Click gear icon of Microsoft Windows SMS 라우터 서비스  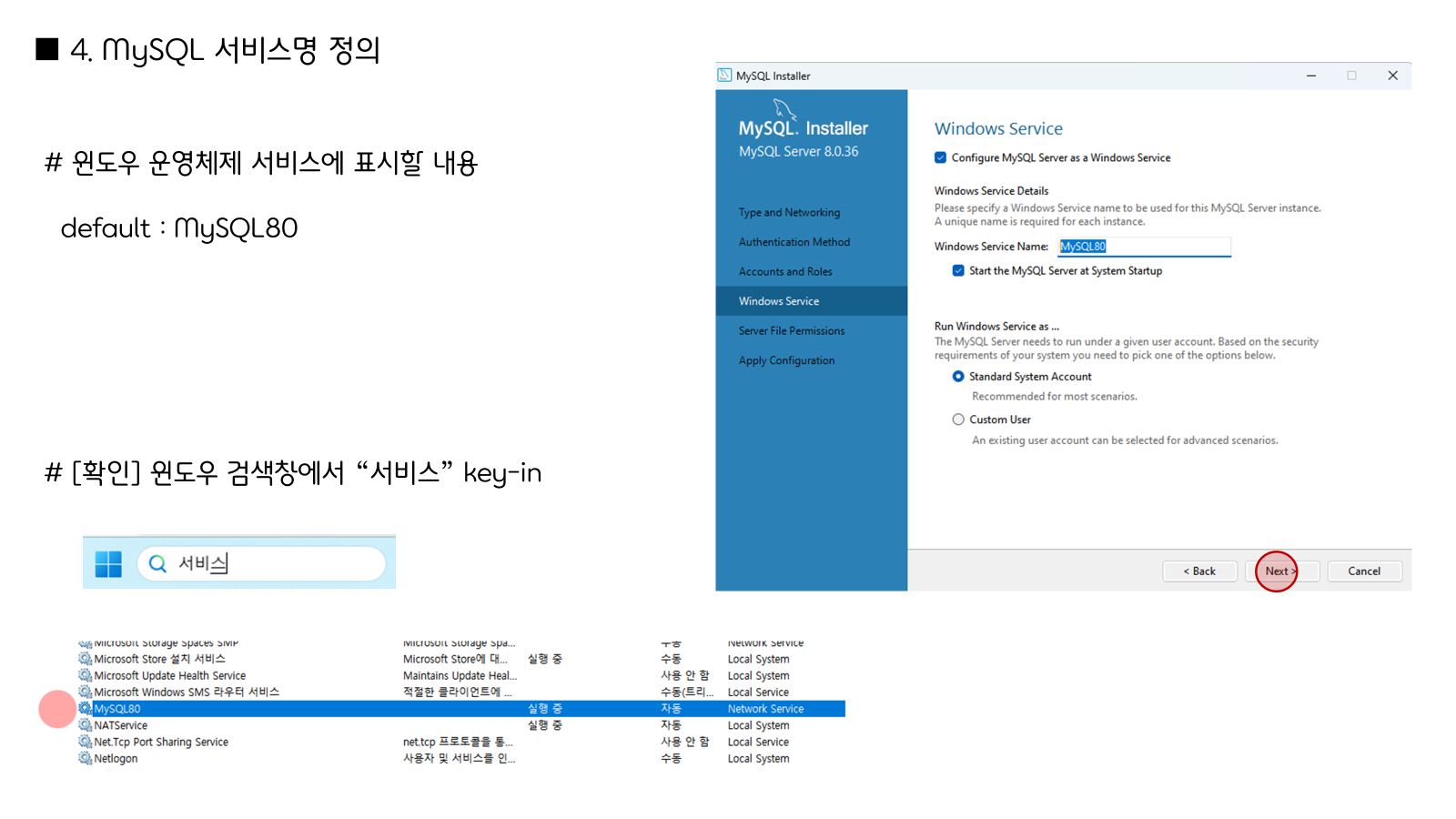point(85,692)
